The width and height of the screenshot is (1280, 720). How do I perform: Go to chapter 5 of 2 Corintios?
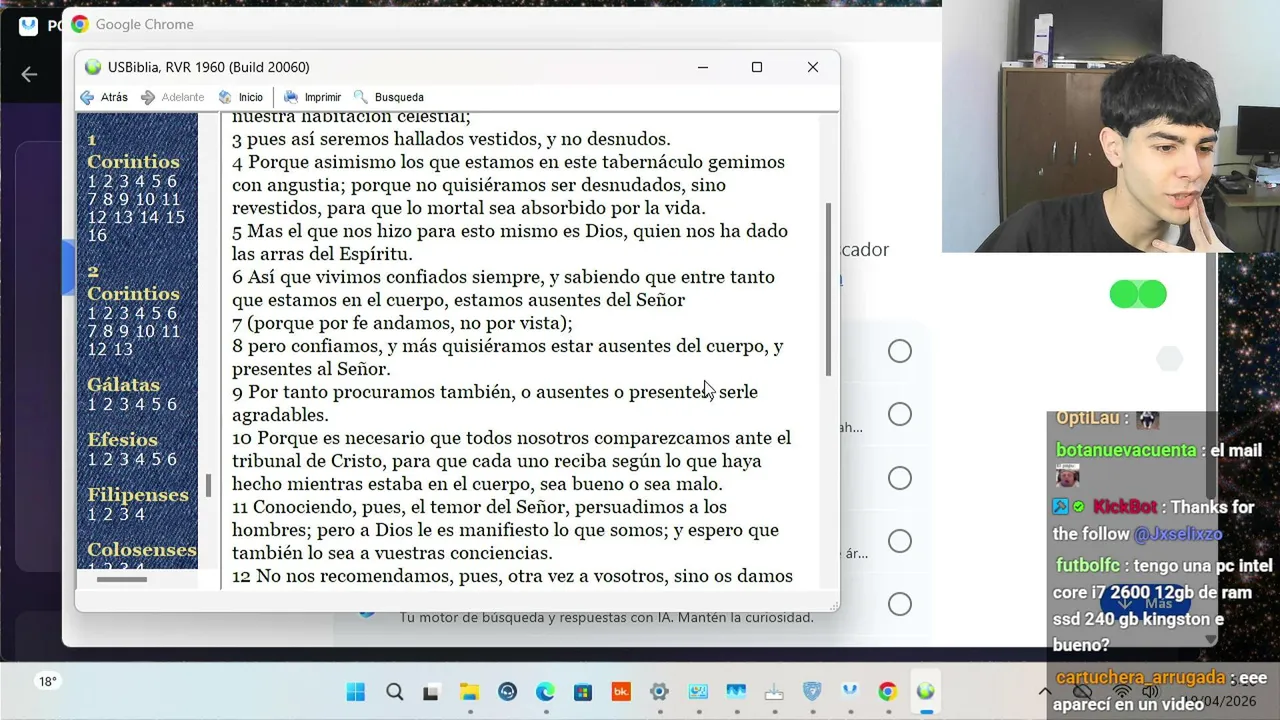(x=158, y=313)
